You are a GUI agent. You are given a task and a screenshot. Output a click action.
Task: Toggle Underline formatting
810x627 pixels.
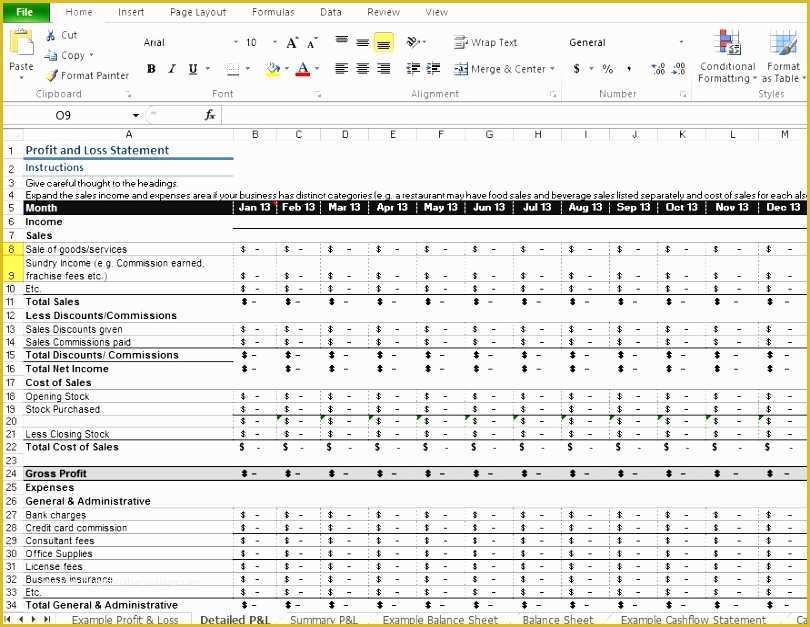click(193, 69)
